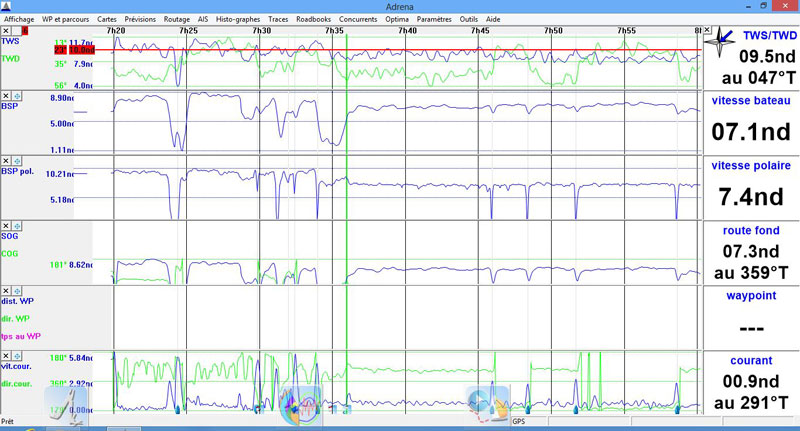
Task: Open the Optima menu
Action: tap(396, 19)
